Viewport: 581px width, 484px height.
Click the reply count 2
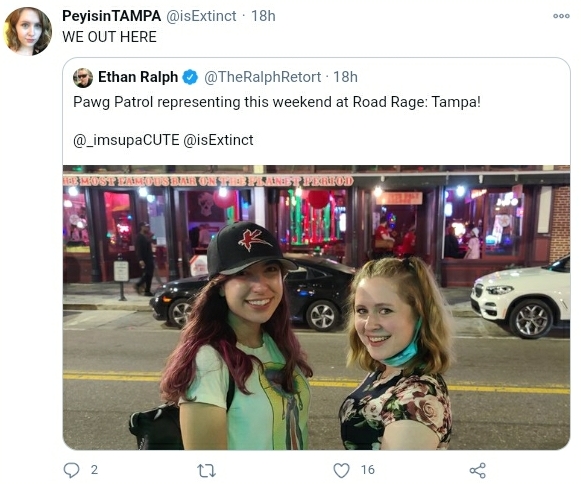pyautogui.click(x=94, y=470)
